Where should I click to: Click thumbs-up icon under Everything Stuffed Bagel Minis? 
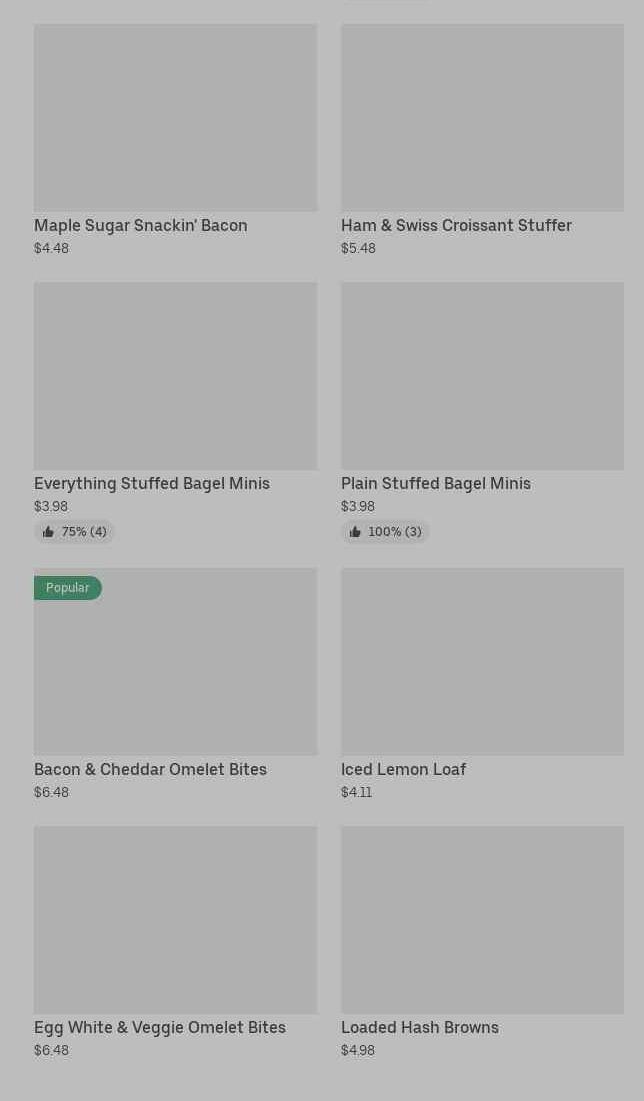48,532
